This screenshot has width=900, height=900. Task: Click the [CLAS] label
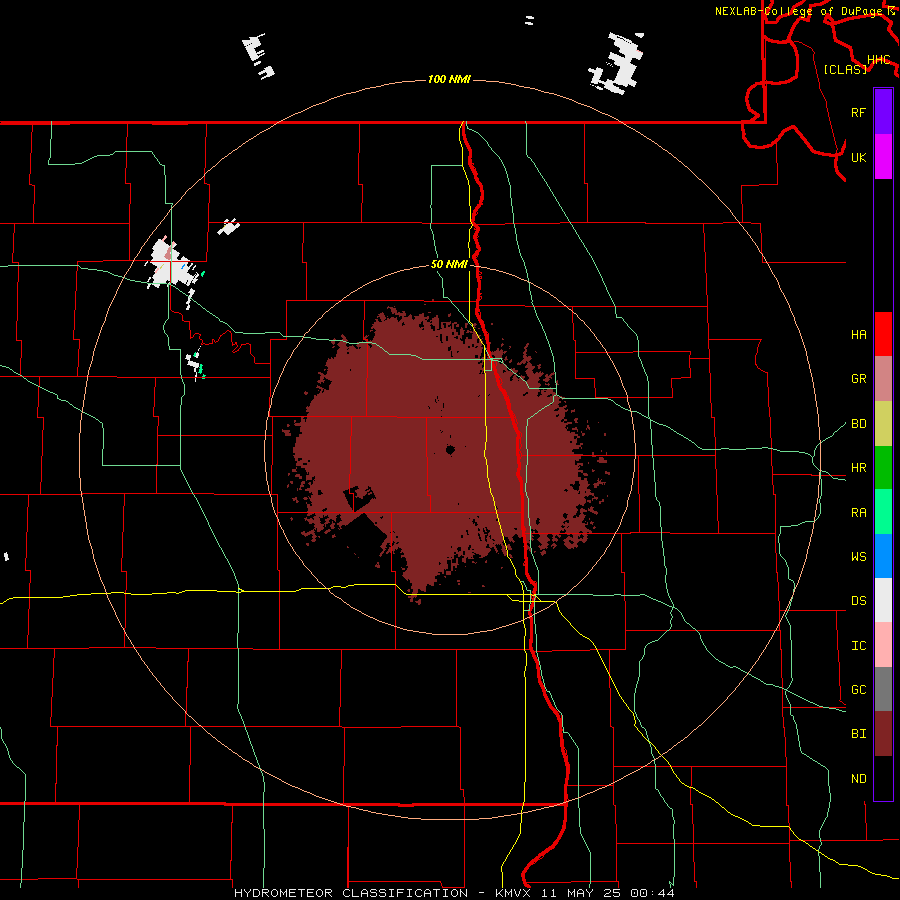click(845, 69)
